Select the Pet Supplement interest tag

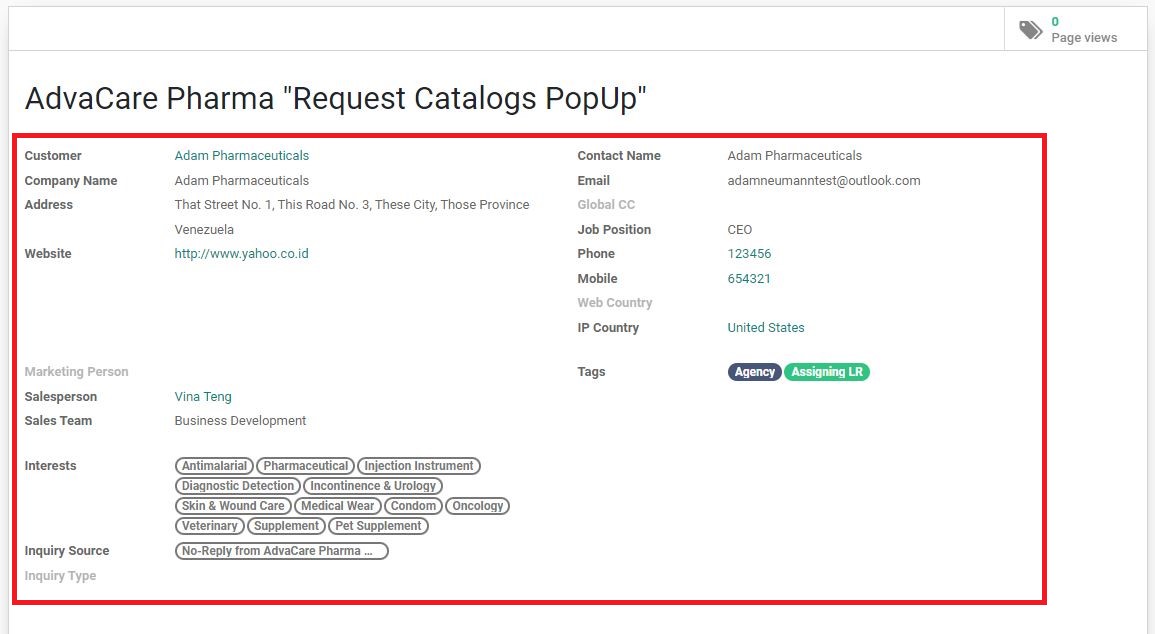click(378, 526)
